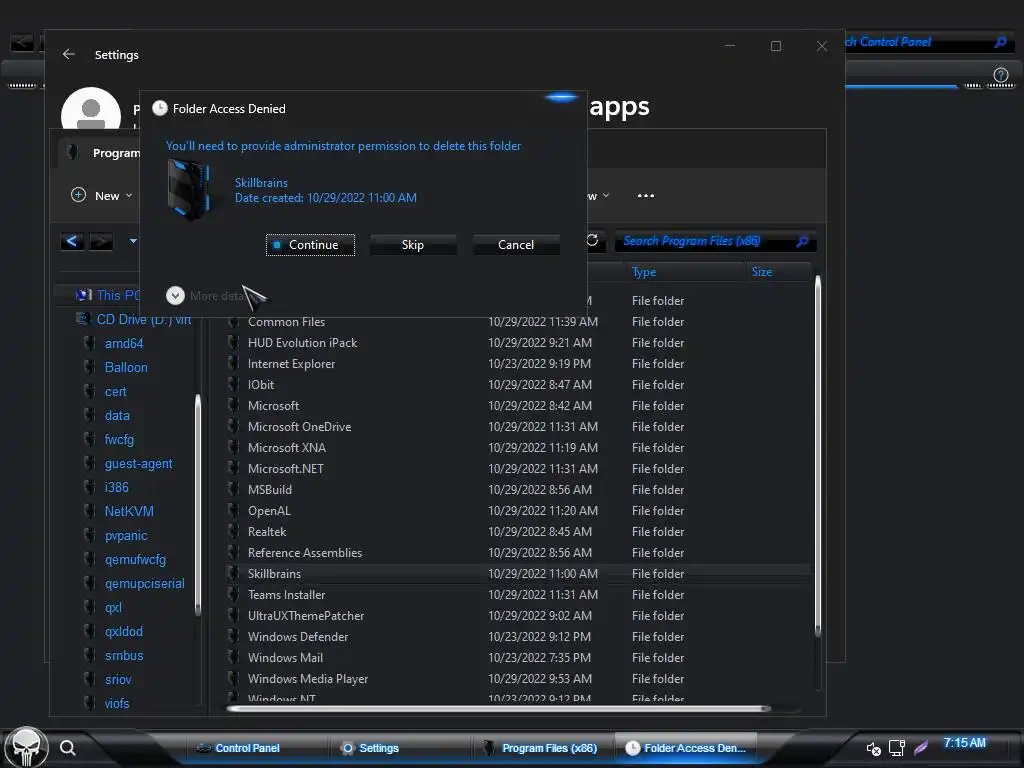Select the IObit folder row

point(519,385)
